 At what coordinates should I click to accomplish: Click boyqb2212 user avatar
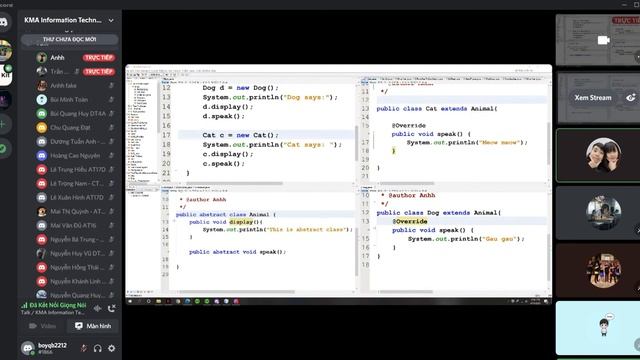tap(27, 348)
